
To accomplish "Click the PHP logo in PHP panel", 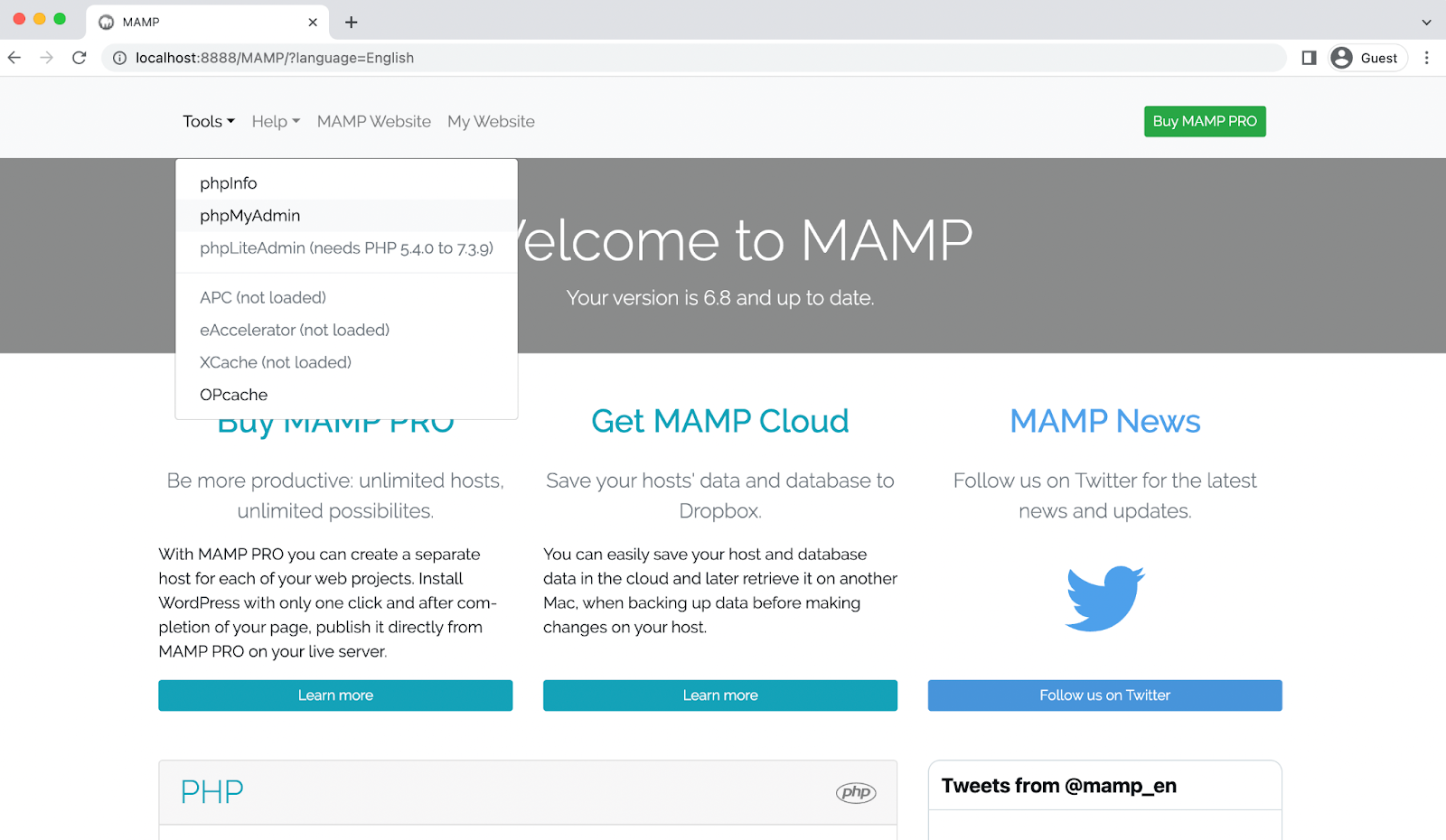I will click(x=856, y=792).
